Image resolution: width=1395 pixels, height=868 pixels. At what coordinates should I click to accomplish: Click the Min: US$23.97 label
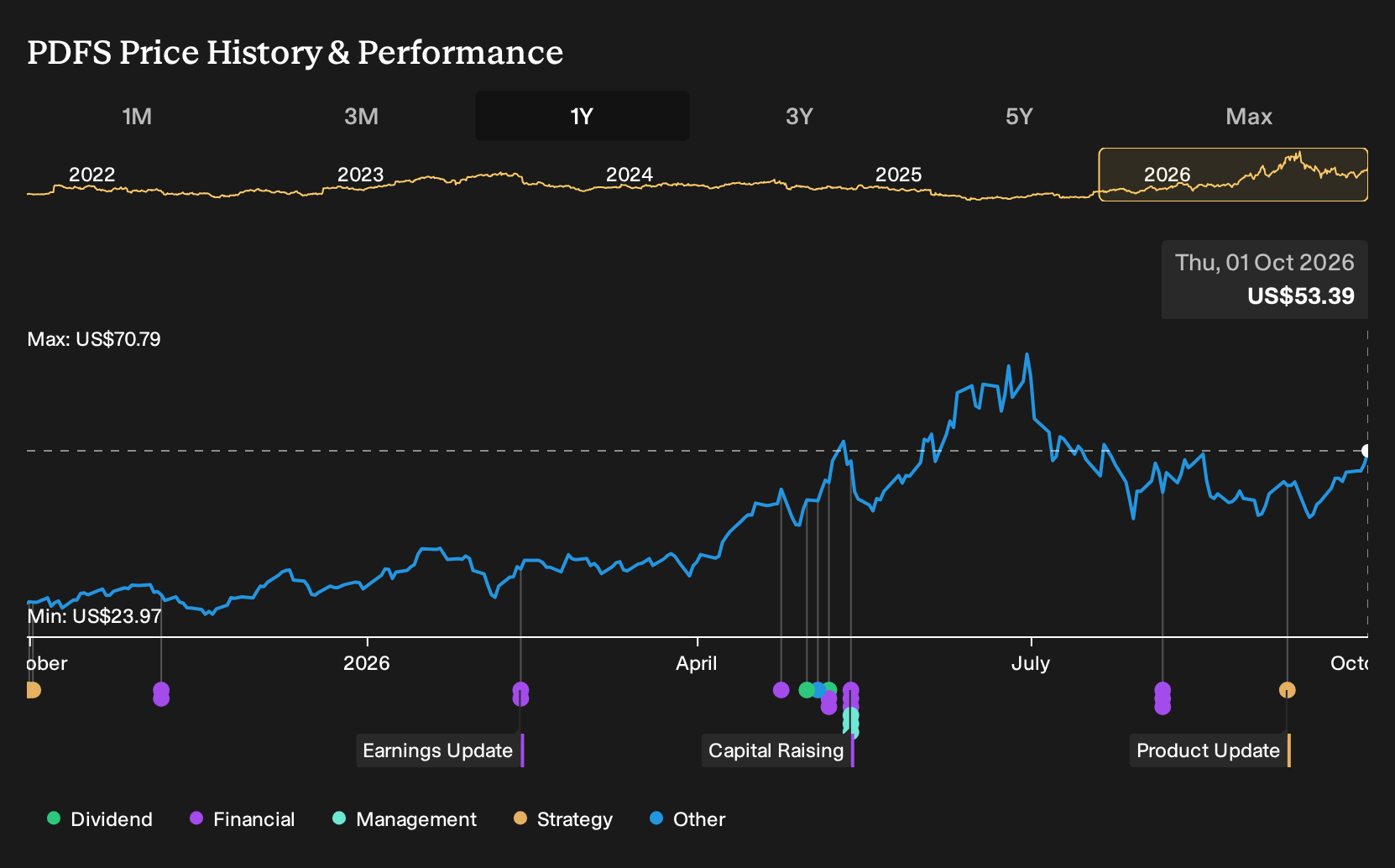coord(94,616)
